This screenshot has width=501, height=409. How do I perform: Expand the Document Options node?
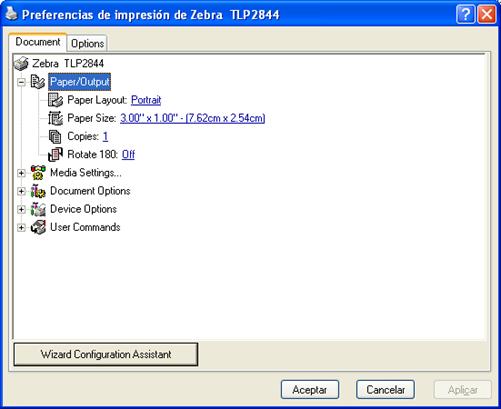pos(21,191)
